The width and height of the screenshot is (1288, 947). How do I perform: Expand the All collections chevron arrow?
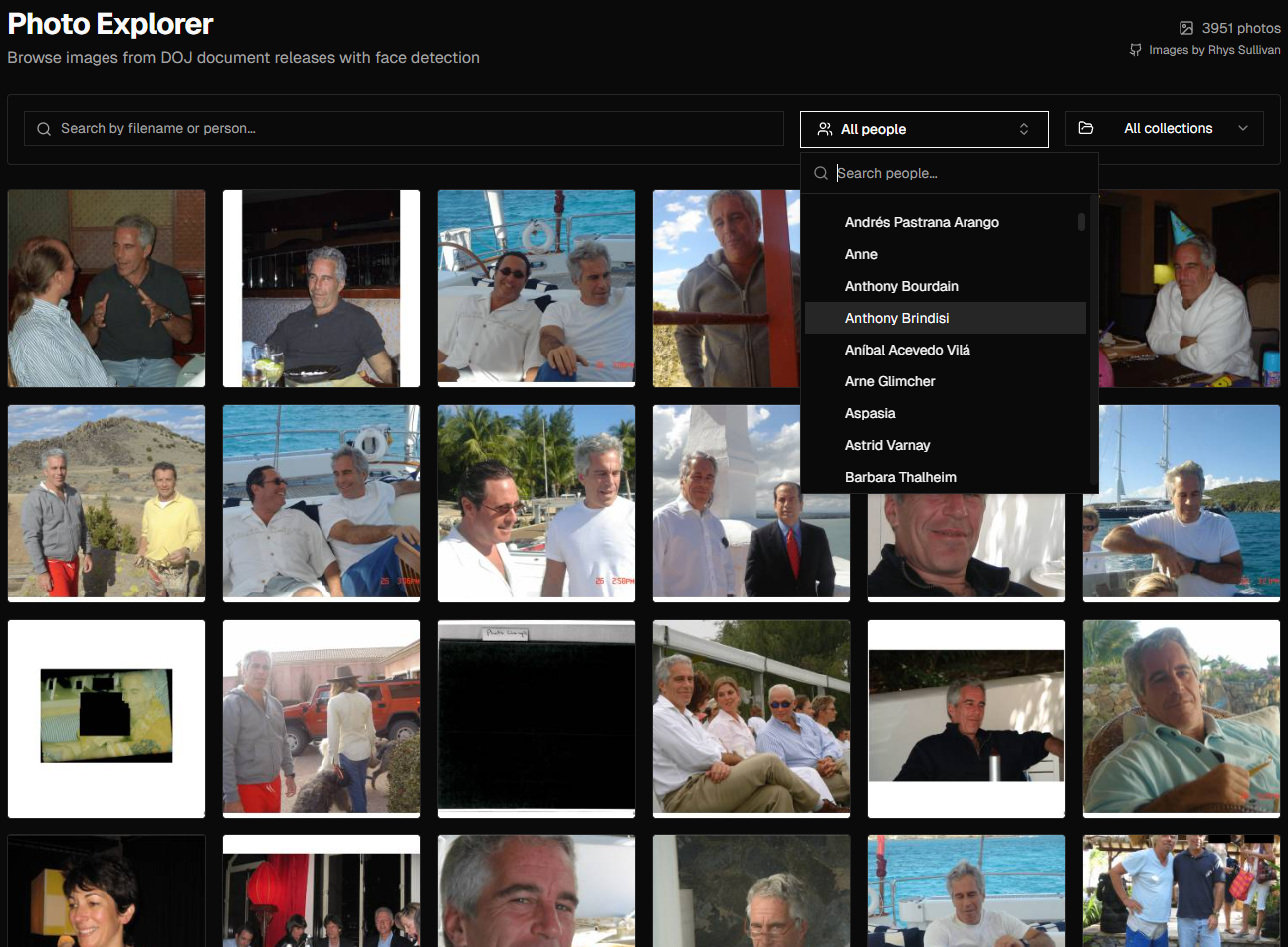click(x=1243, y=128)
